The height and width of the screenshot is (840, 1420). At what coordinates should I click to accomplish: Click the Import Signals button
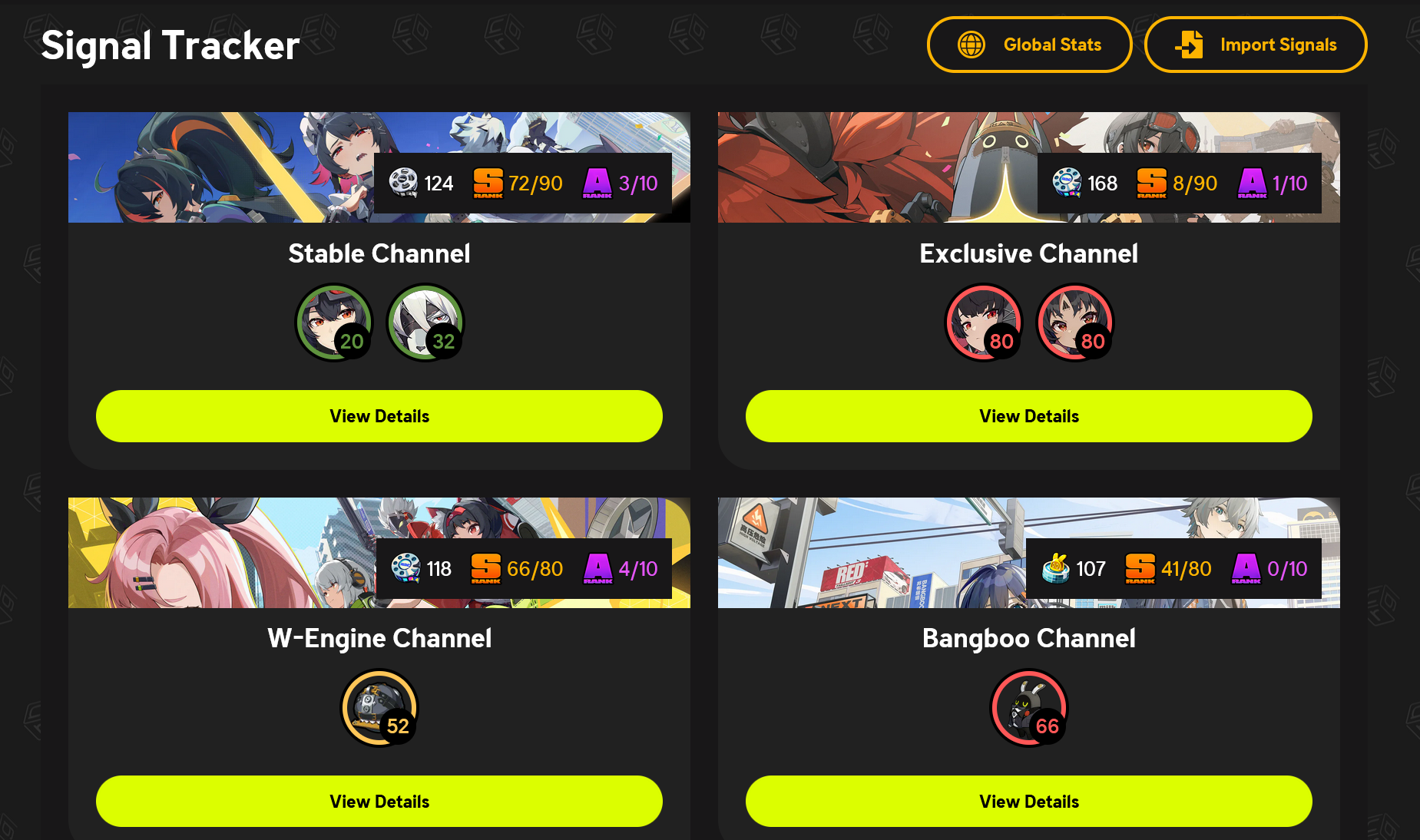click(1256, 45)
